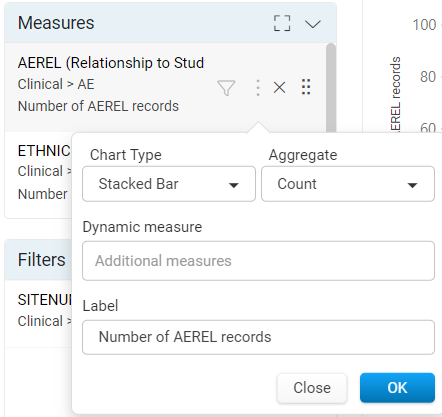Screen dimensions: 442x417
Task: Select the SITENU filter entry
Action: [38, 313]
